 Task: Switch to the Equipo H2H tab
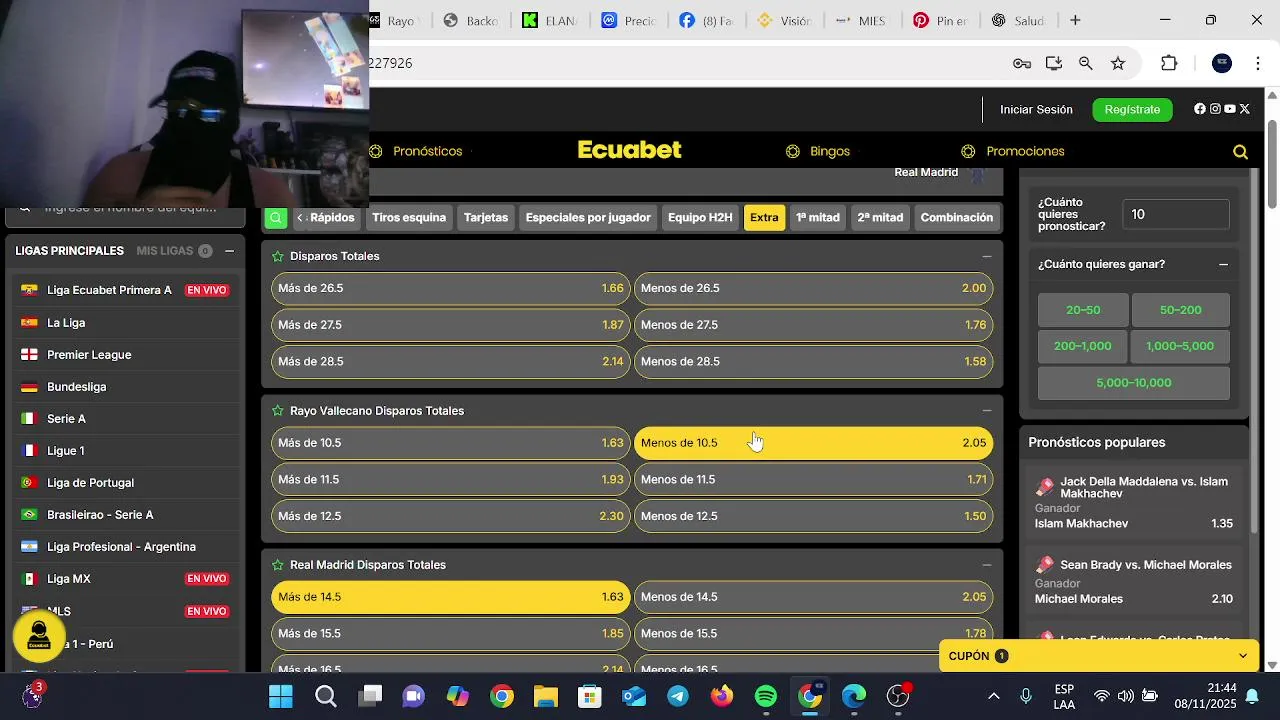[x=700, y=217]
